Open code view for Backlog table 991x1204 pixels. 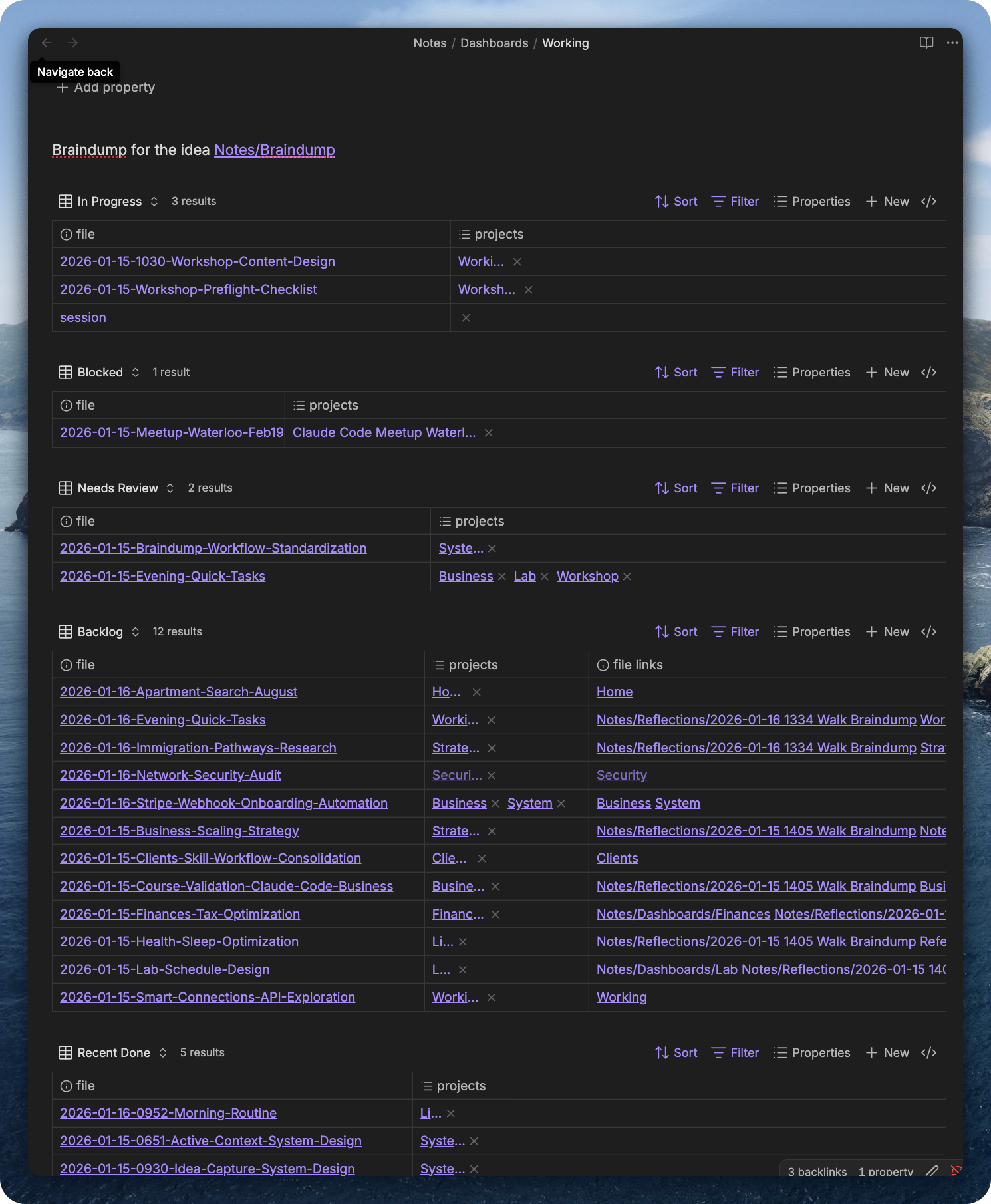929,632
